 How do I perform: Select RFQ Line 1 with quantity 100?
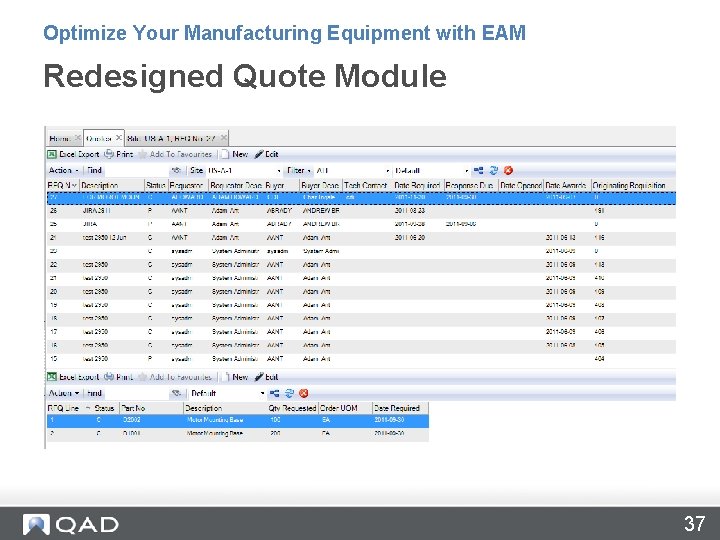238,420
